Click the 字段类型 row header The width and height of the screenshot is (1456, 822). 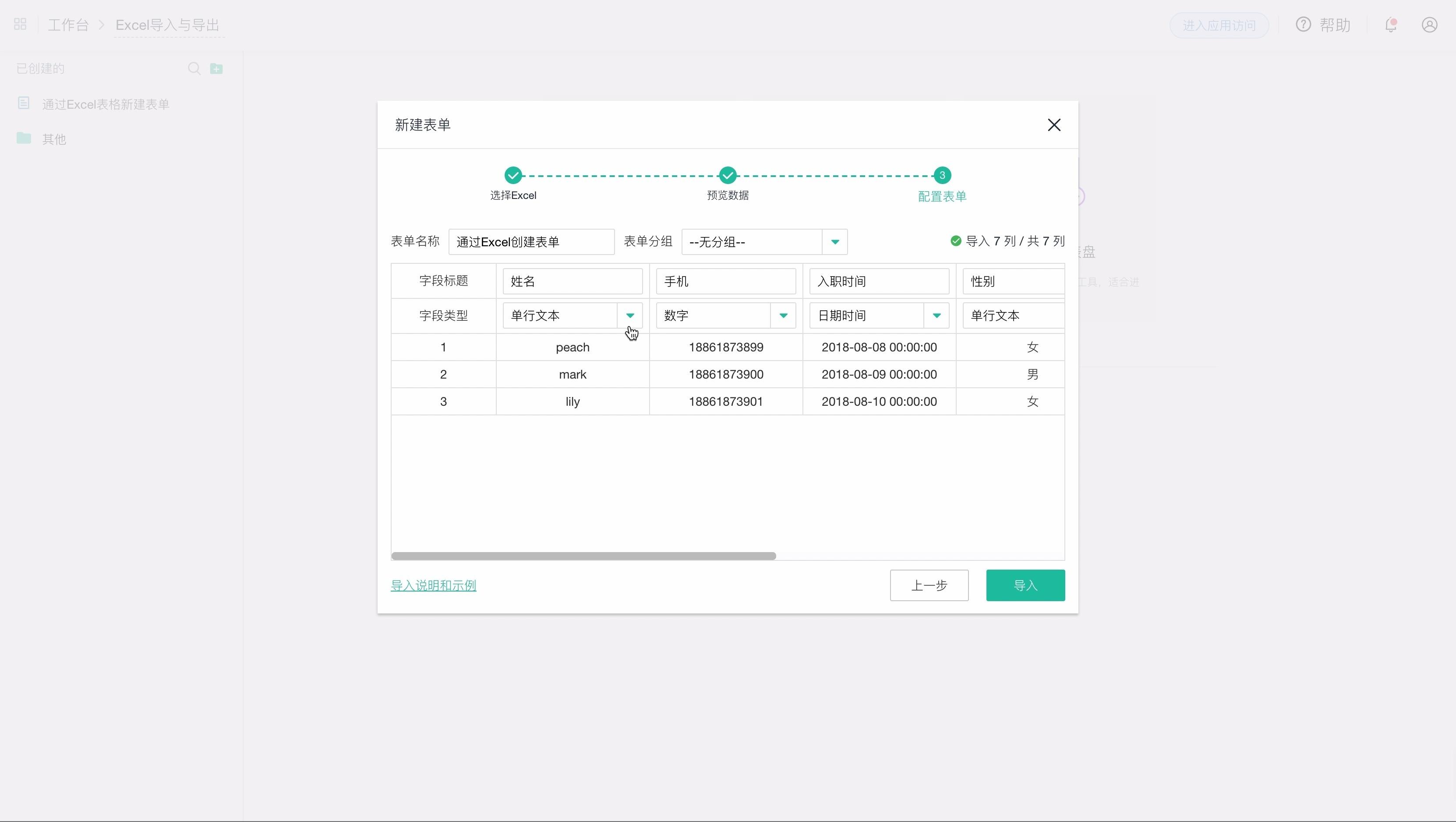(444, 315)
